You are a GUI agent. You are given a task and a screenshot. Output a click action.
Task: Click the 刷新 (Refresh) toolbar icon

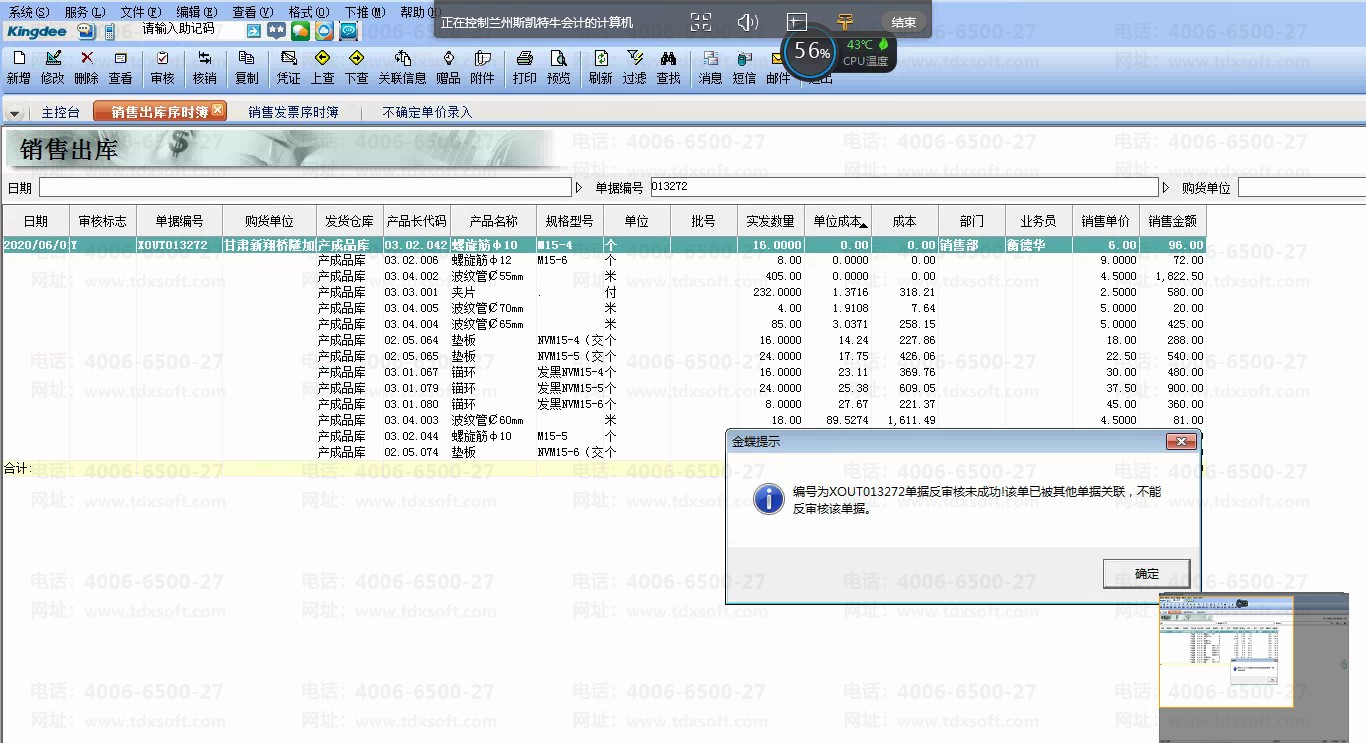tap(601, 67)
